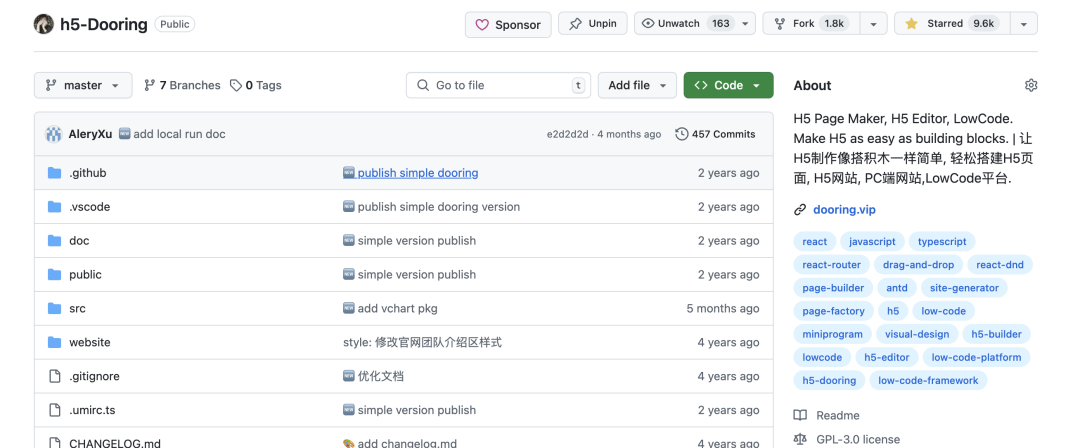The image size is (1080, 448).
Task: Open the .github folder name
Action: coord(87,173)
